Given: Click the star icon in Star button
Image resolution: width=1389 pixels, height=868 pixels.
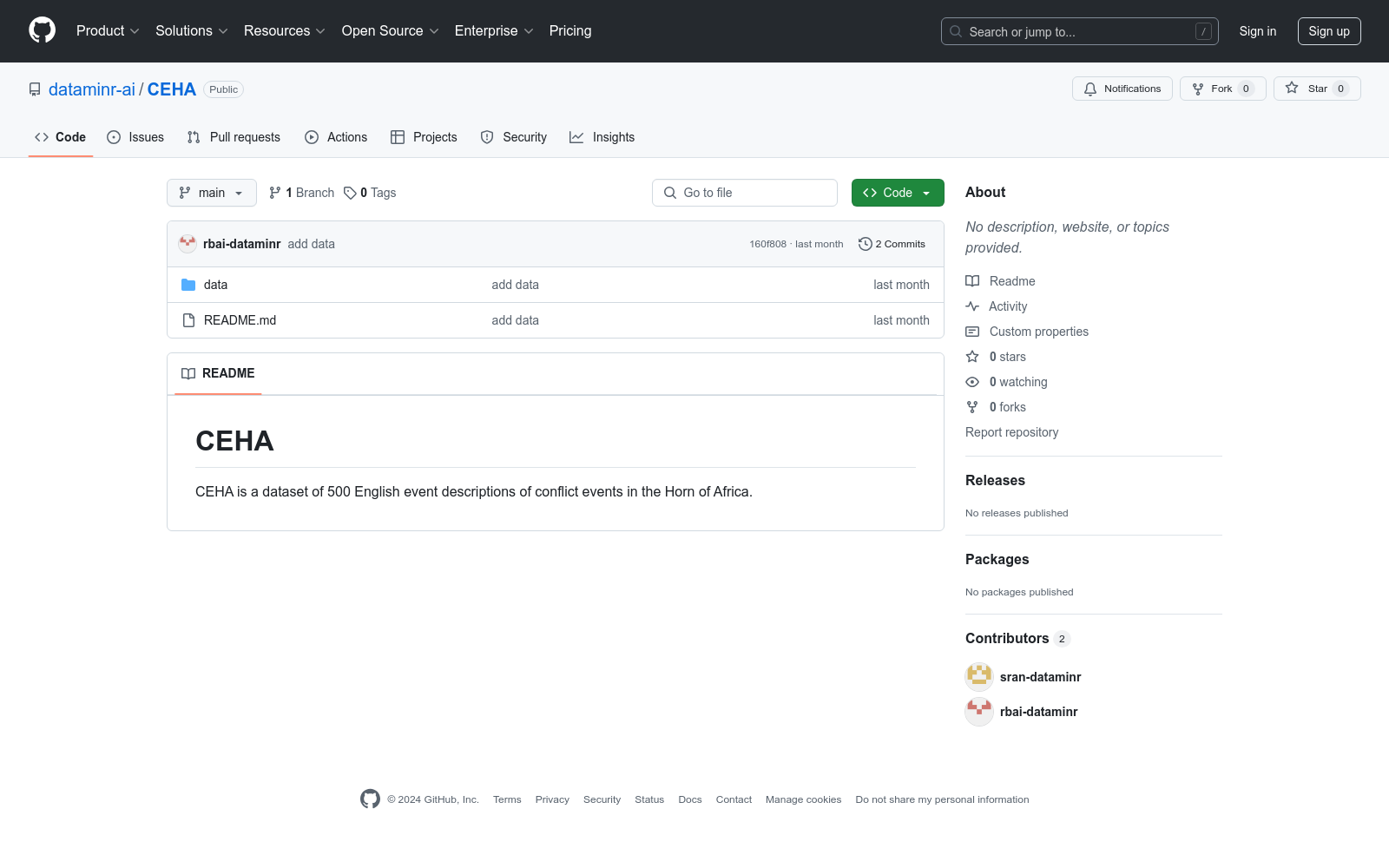Looking at the screenshot, I should (x=1292, y=88).
